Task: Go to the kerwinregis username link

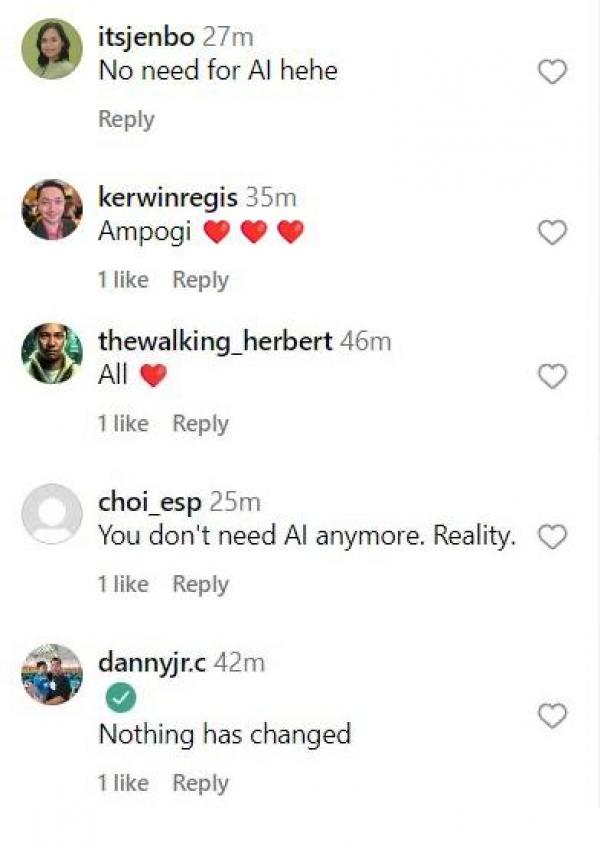Action: click(x=168, y=198)
